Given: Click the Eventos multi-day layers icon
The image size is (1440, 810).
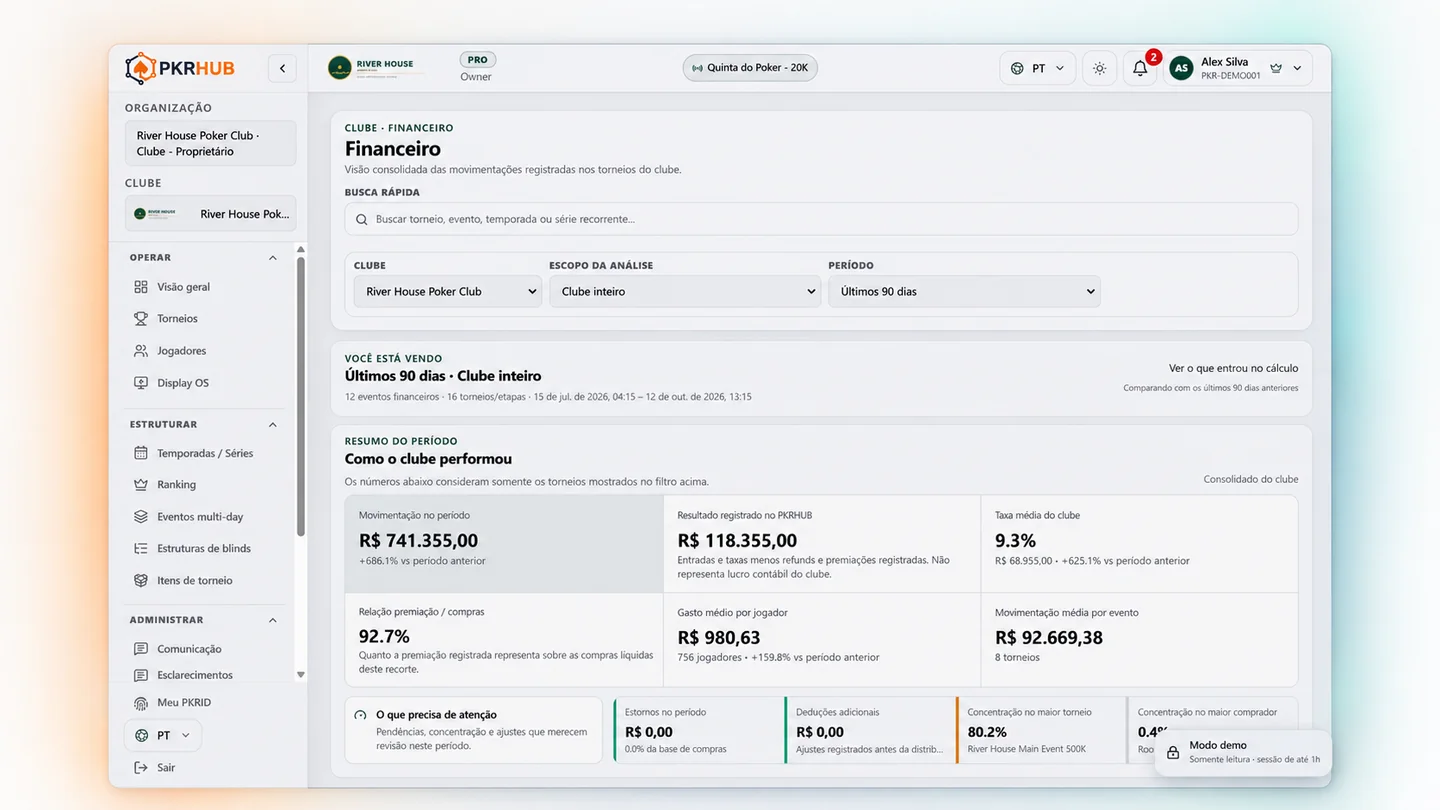Looking at the screenshot, I should pos(141,517).
